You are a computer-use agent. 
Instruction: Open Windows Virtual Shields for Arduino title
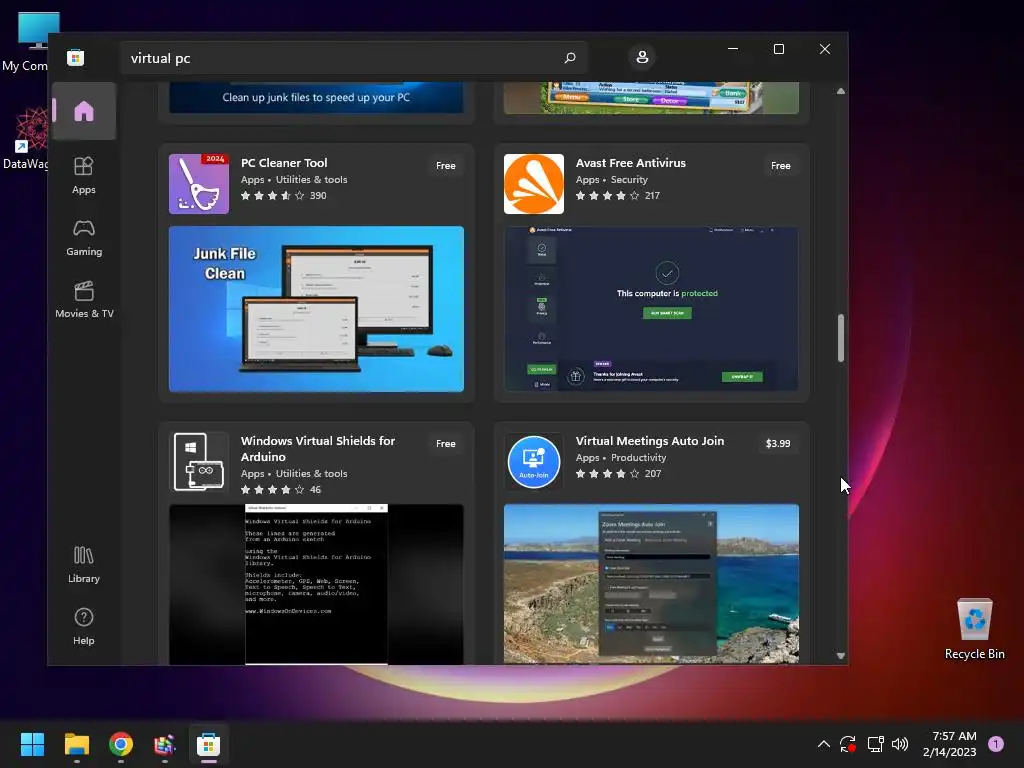[317, 449]
